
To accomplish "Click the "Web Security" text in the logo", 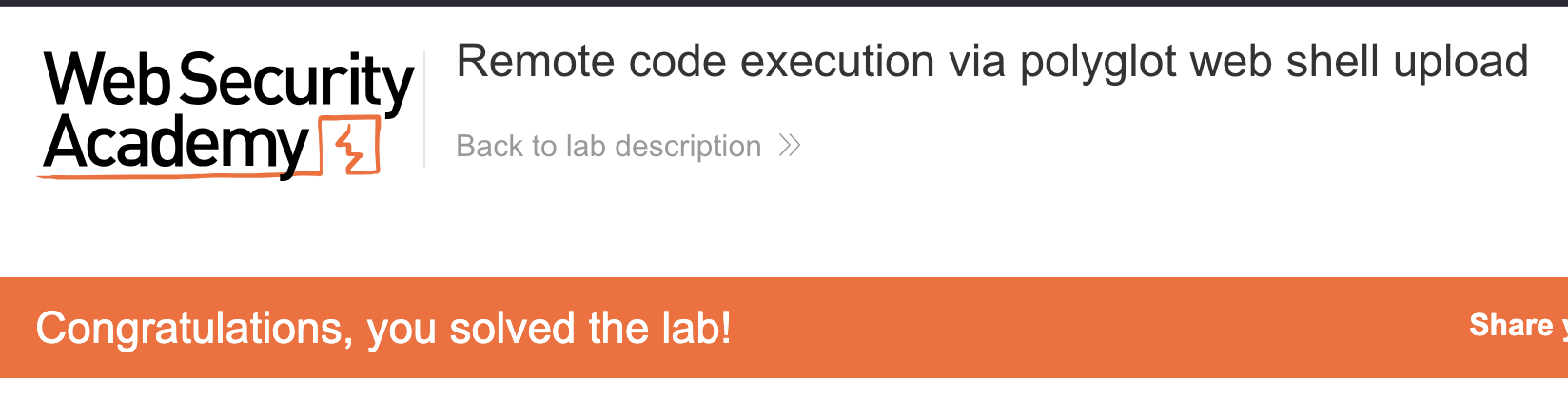I will (228, 80).
